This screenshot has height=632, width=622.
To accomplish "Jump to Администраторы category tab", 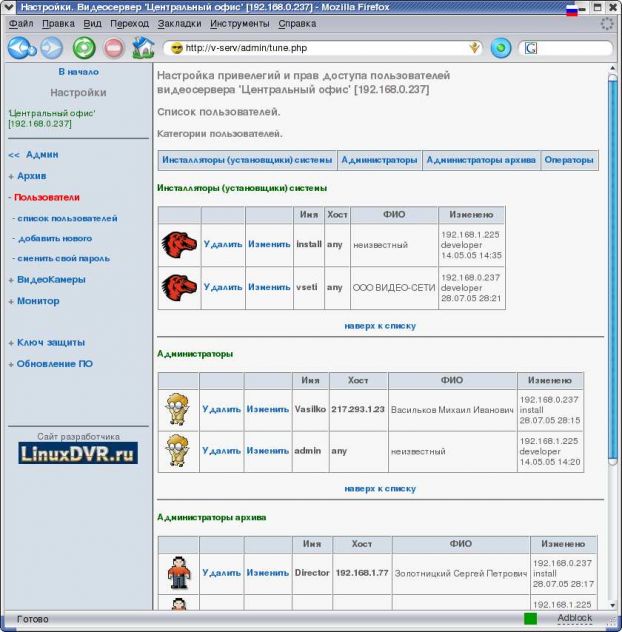I will point(379,160).
